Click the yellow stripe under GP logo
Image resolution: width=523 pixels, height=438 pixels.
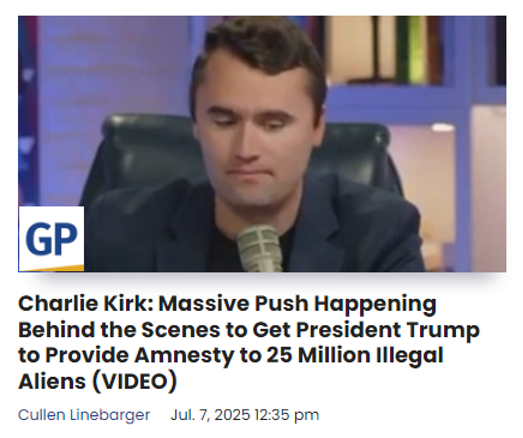pyautogui.click(x=51, y=268)
